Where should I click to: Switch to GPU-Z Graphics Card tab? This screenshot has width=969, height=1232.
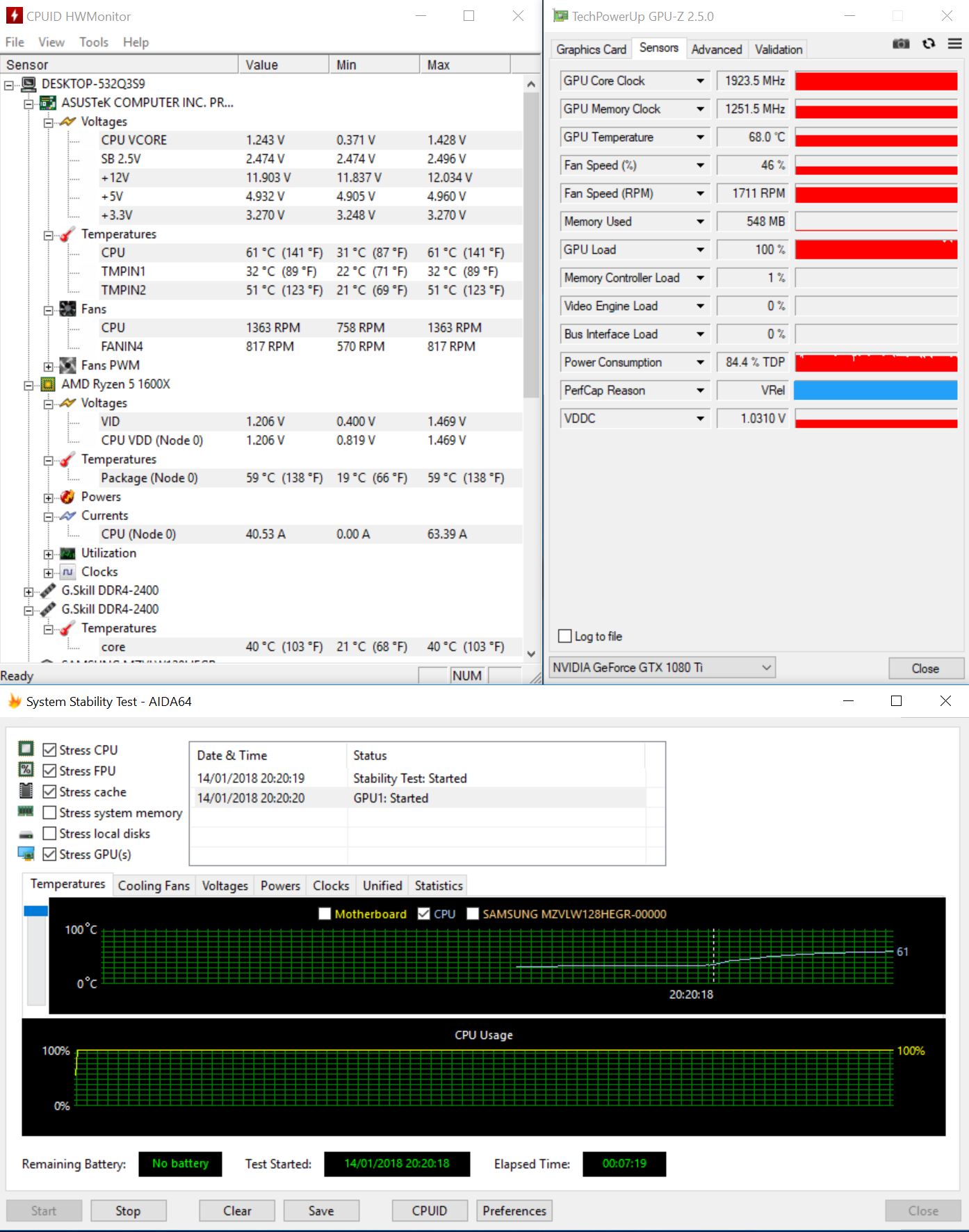point(592,49)
